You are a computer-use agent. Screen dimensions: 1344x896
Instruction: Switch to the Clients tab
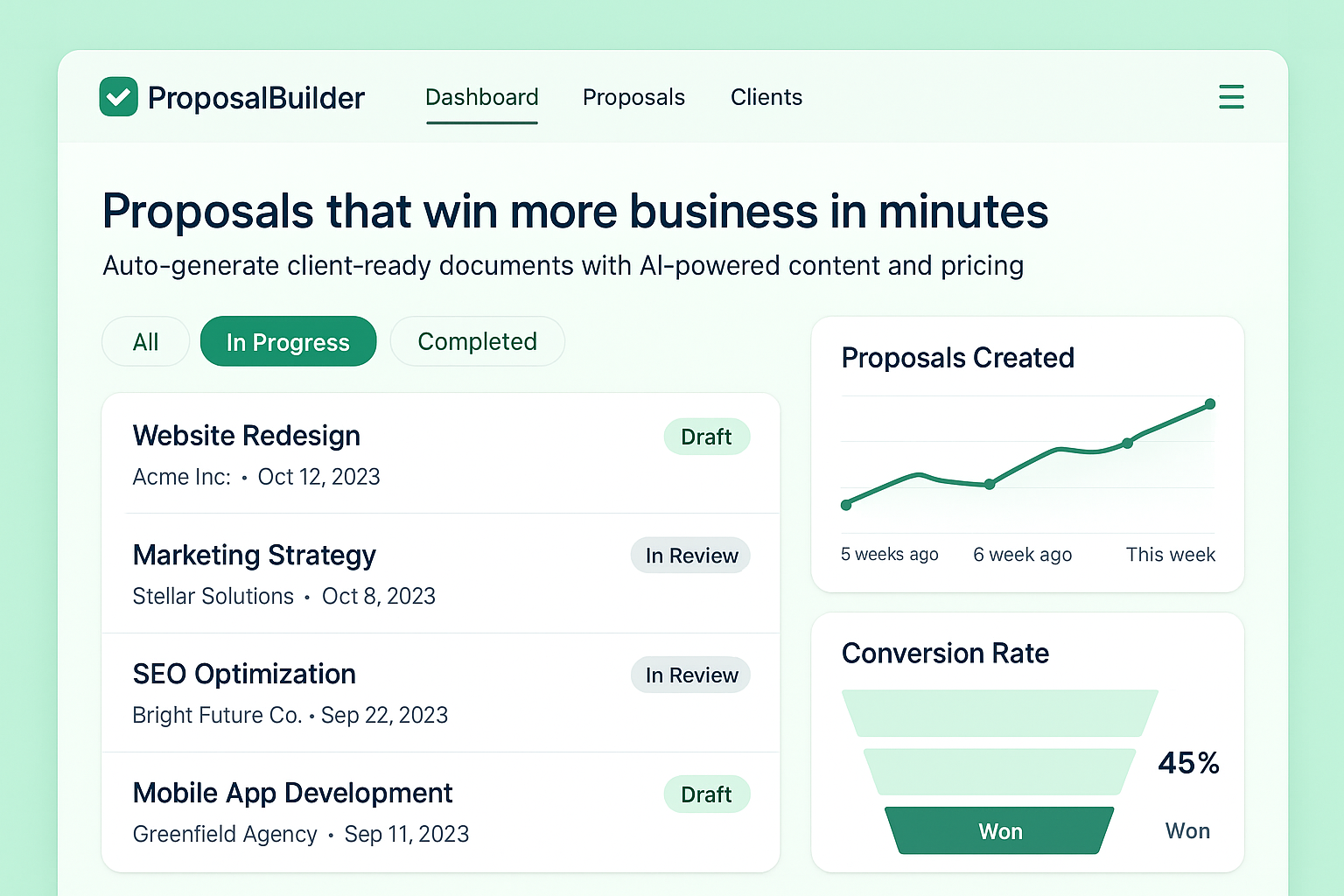tap(766, 97)
